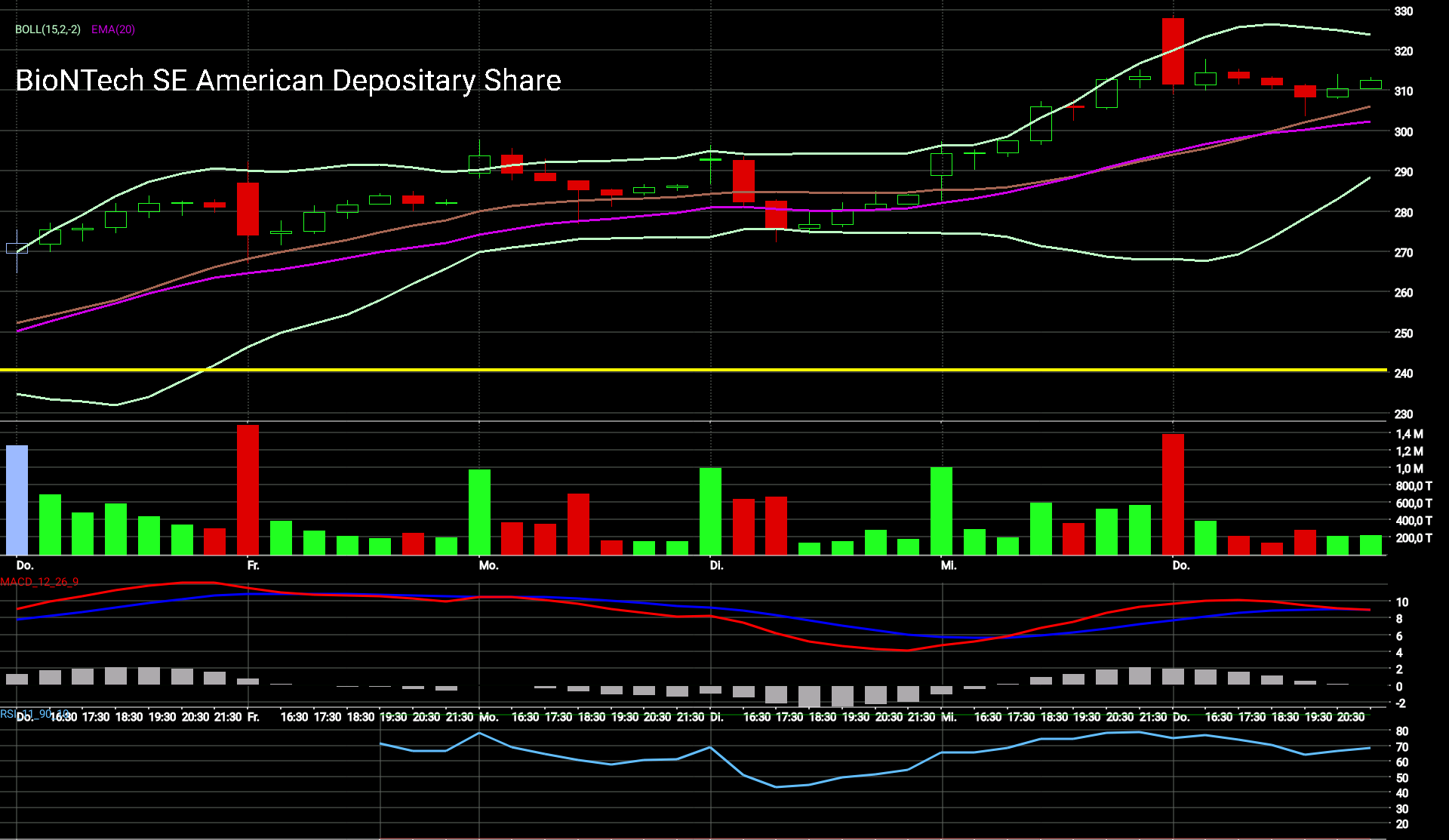1449x840 pixels.
Task: Click the green volume bar at Monday open
Action: click(x=479, y=512)
